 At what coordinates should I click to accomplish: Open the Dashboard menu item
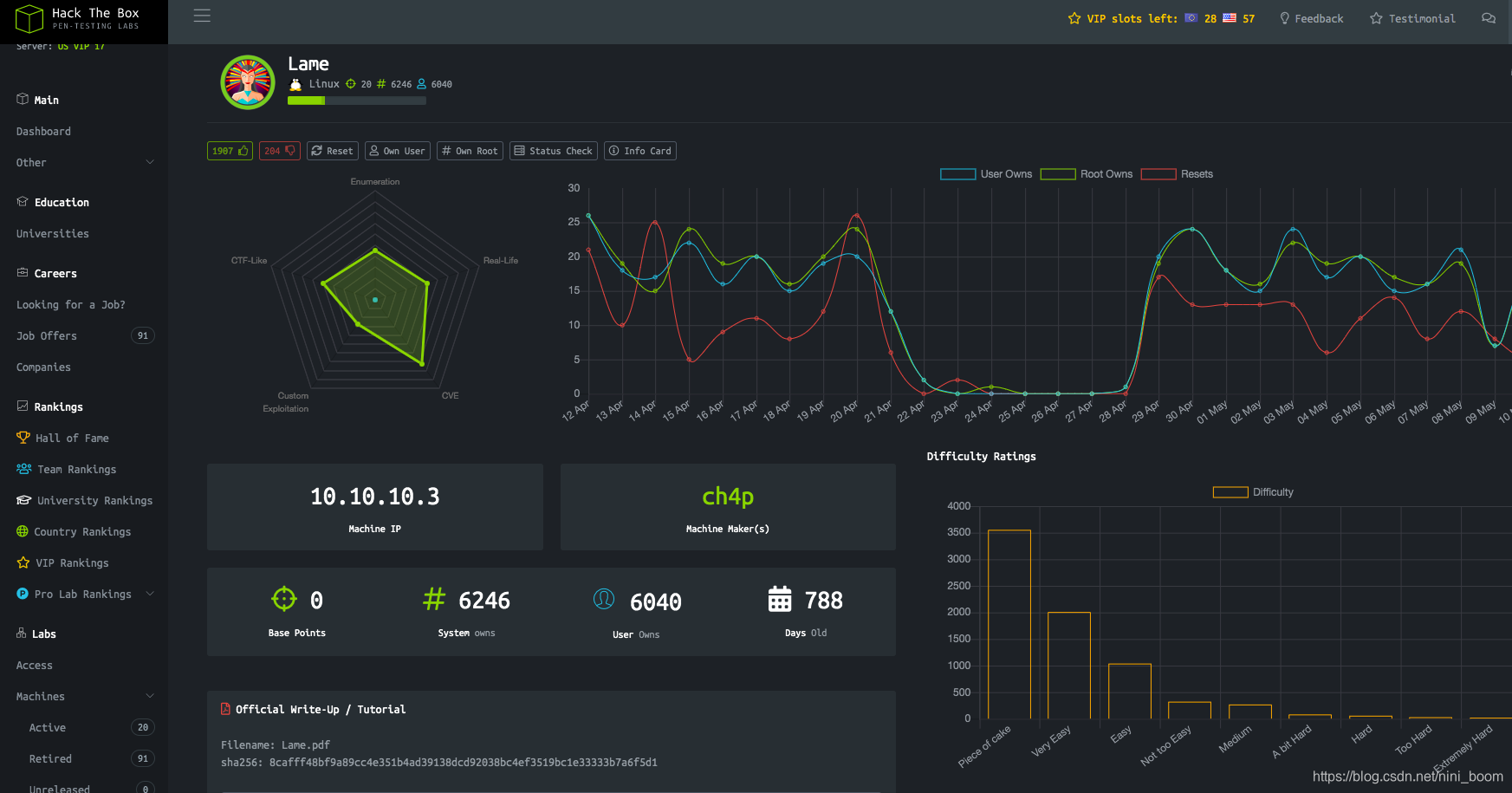tap(43, 132)
